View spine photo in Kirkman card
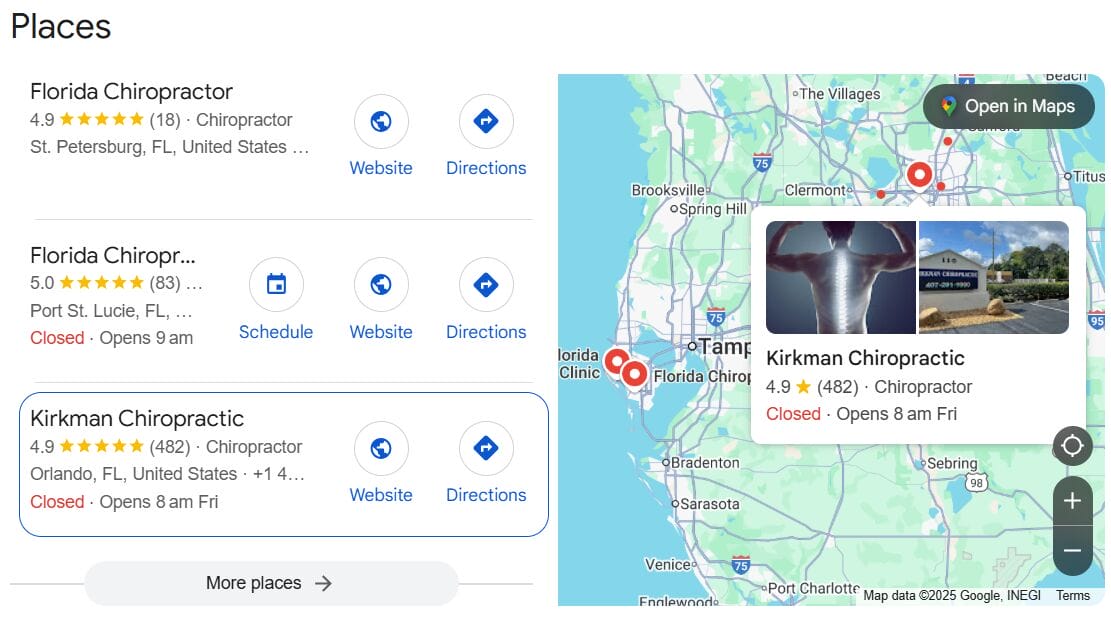 point(841,277)
